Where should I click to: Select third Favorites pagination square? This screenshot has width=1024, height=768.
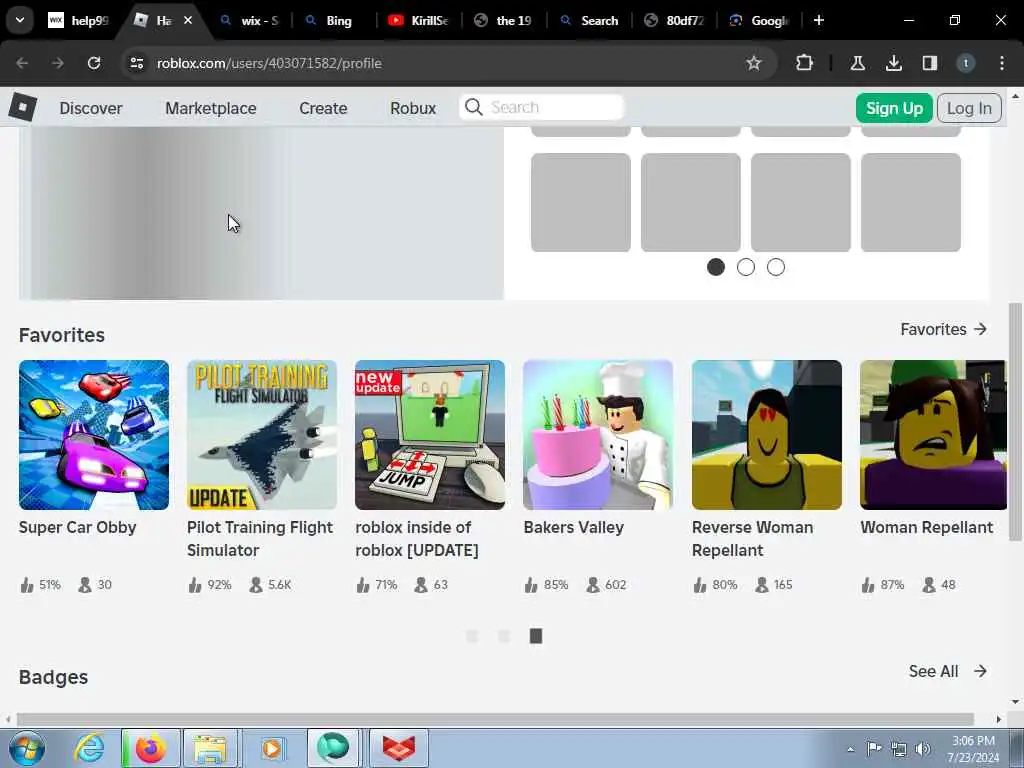click(536, 636)
